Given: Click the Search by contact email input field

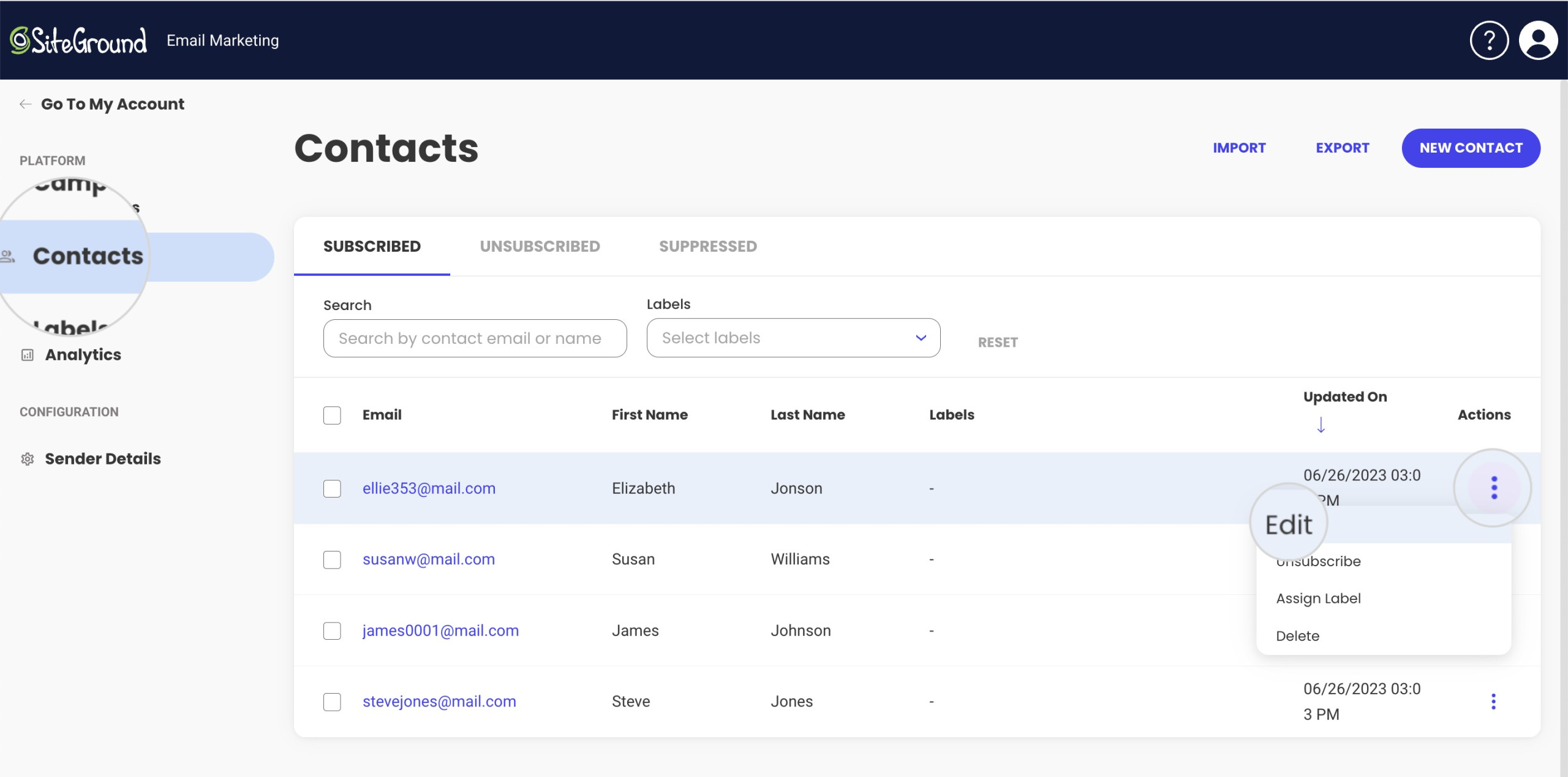Looking at the screenshot, I should 475,338.
